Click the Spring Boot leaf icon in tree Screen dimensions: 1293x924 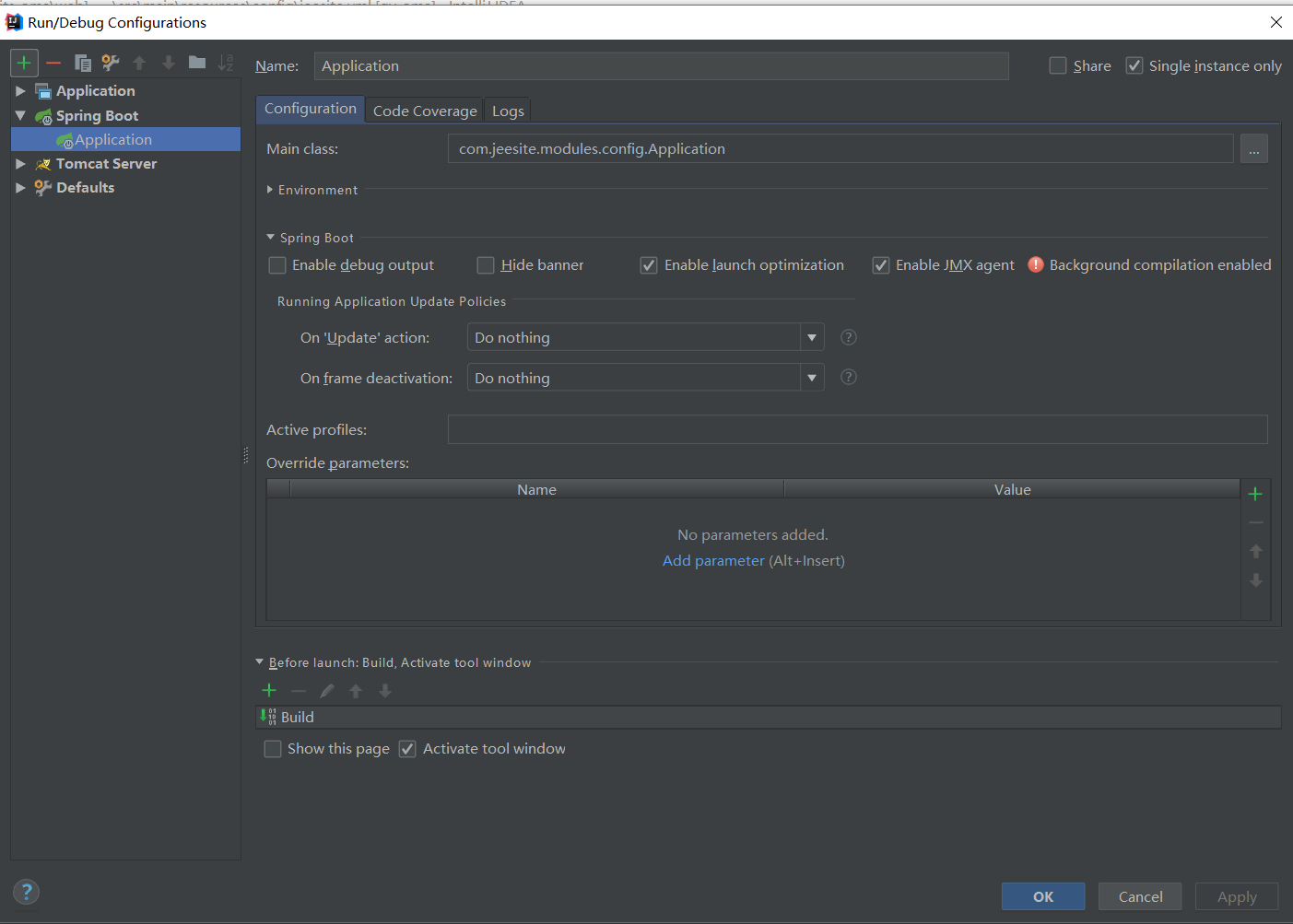[x=43, y=116]
